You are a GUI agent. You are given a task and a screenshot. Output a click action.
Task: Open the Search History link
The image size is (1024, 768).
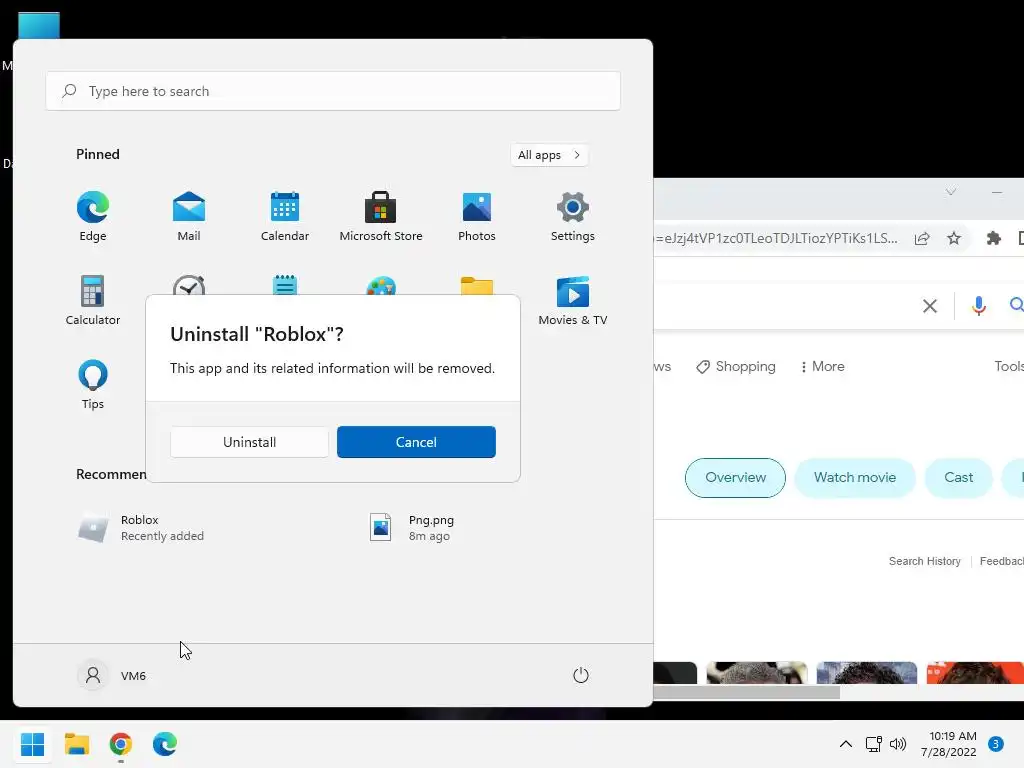(x=925, y=561)
